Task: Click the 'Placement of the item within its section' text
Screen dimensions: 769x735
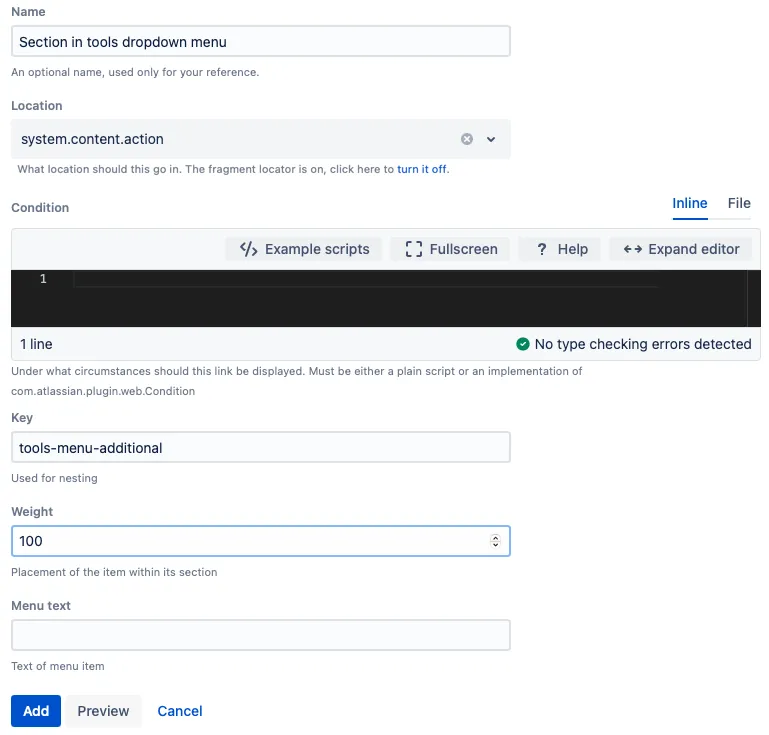Action: tap(114, 572)
